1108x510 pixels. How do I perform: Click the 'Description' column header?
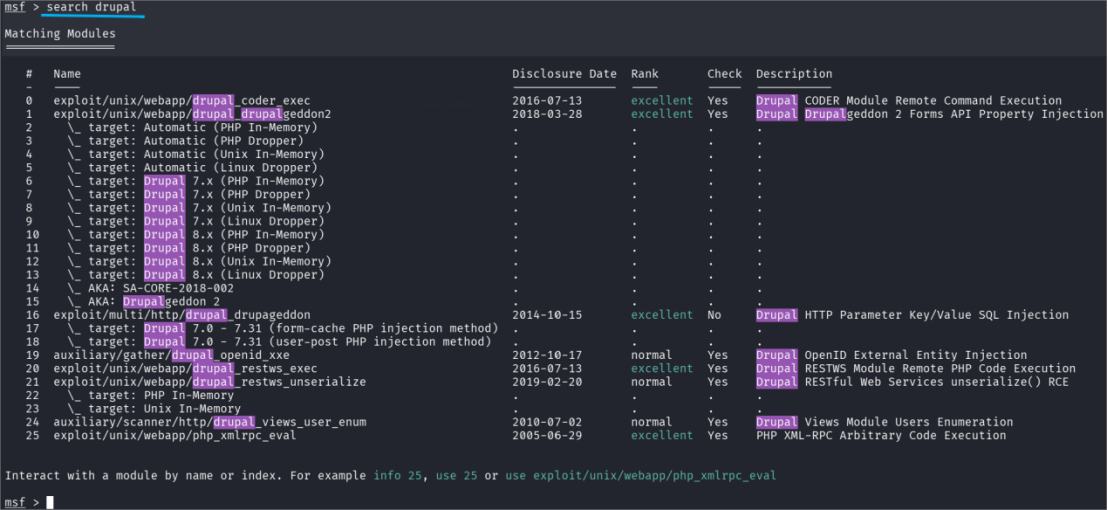tap(794, 74)
